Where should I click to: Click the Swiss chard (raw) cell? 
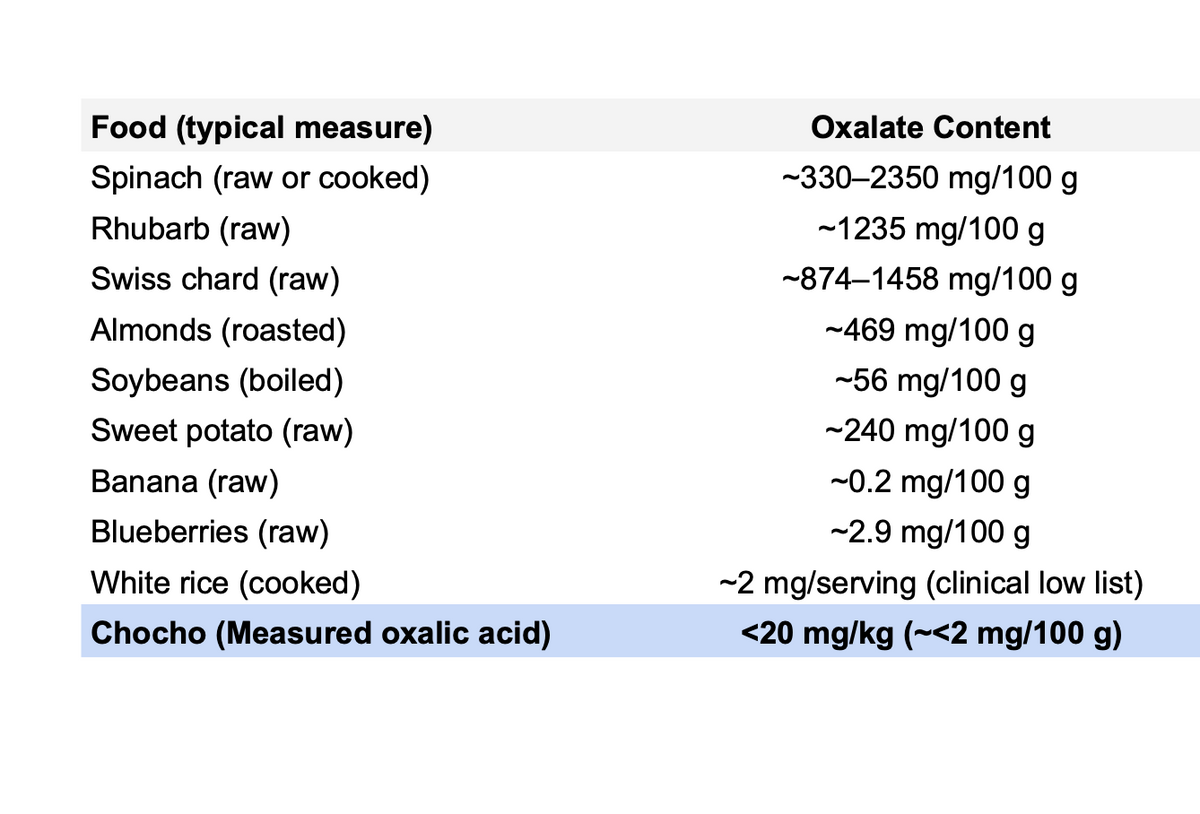pos(215,279)
